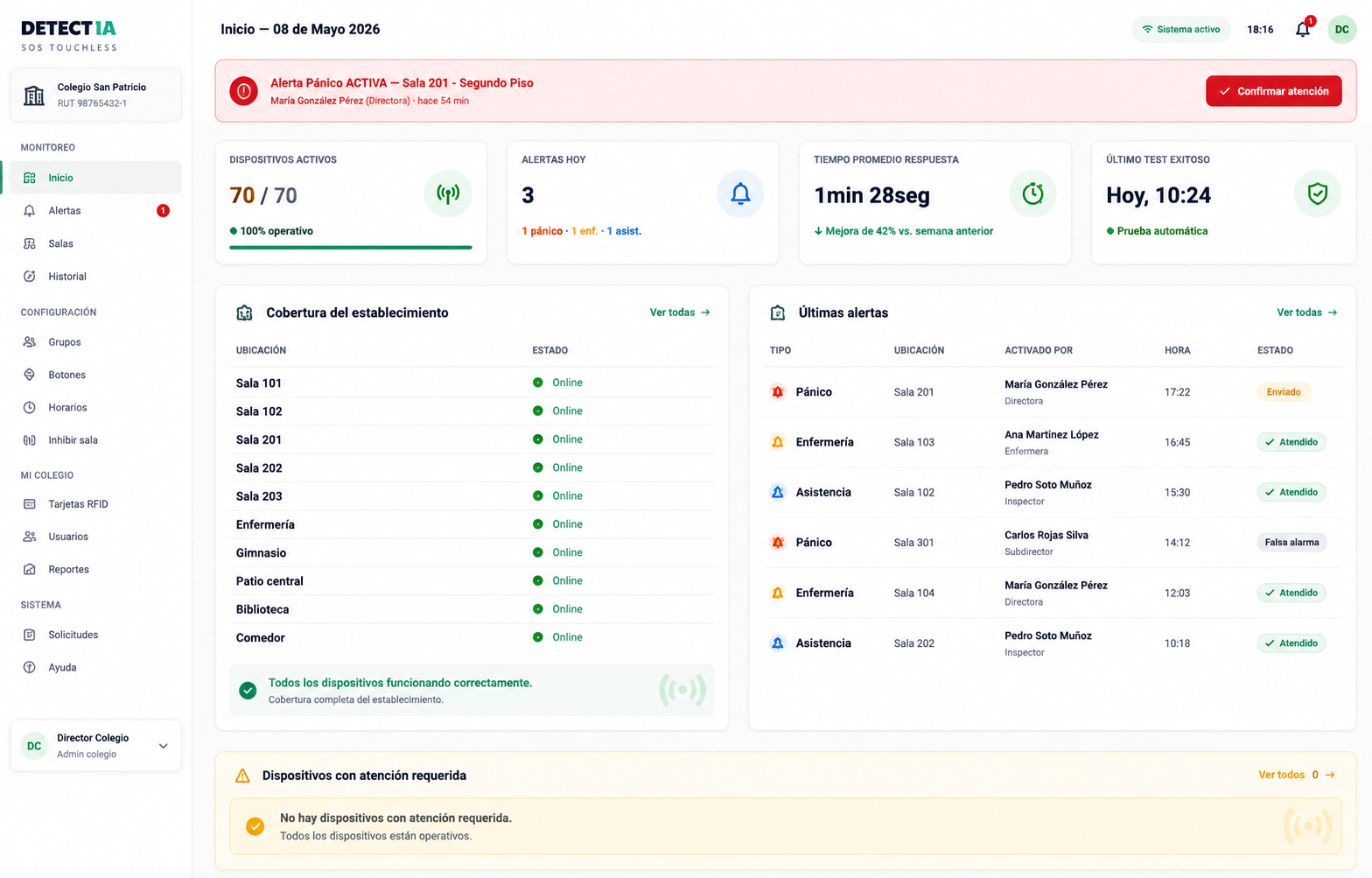Click the notification bell icon in header
Viewport: 1372px width, 878px height.
coord(1303,29)
